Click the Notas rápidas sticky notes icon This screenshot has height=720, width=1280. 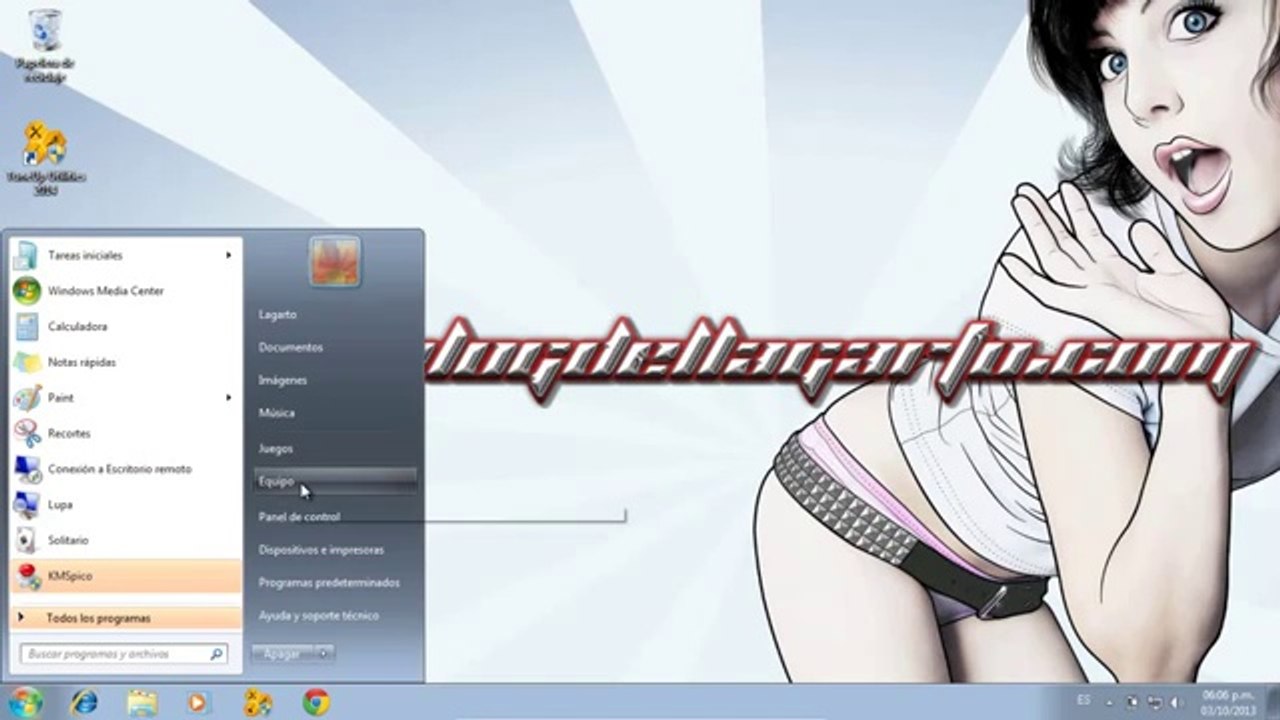(26, 362)
